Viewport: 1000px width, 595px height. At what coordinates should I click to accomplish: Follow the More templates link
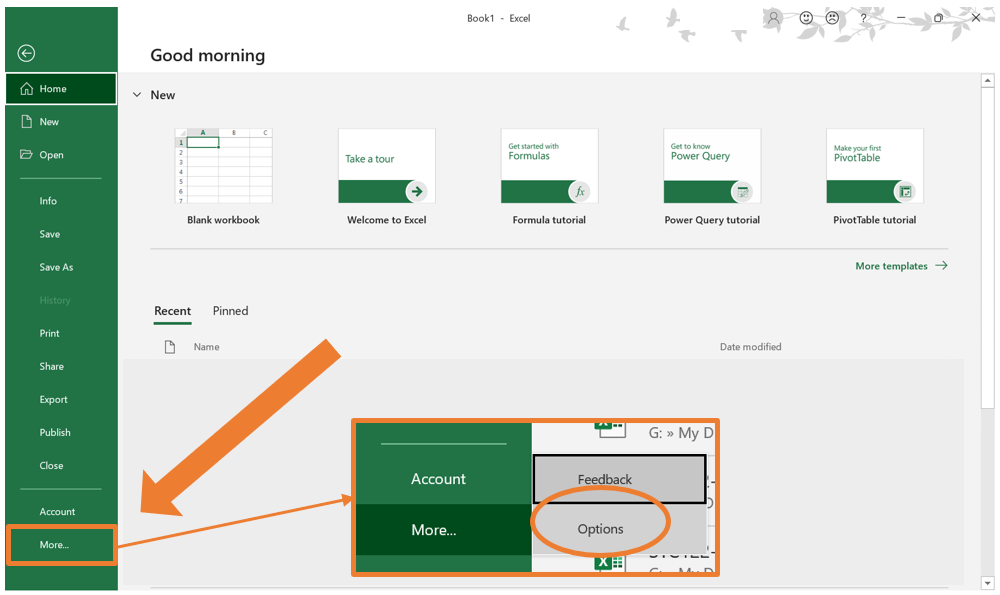(901, 266)
